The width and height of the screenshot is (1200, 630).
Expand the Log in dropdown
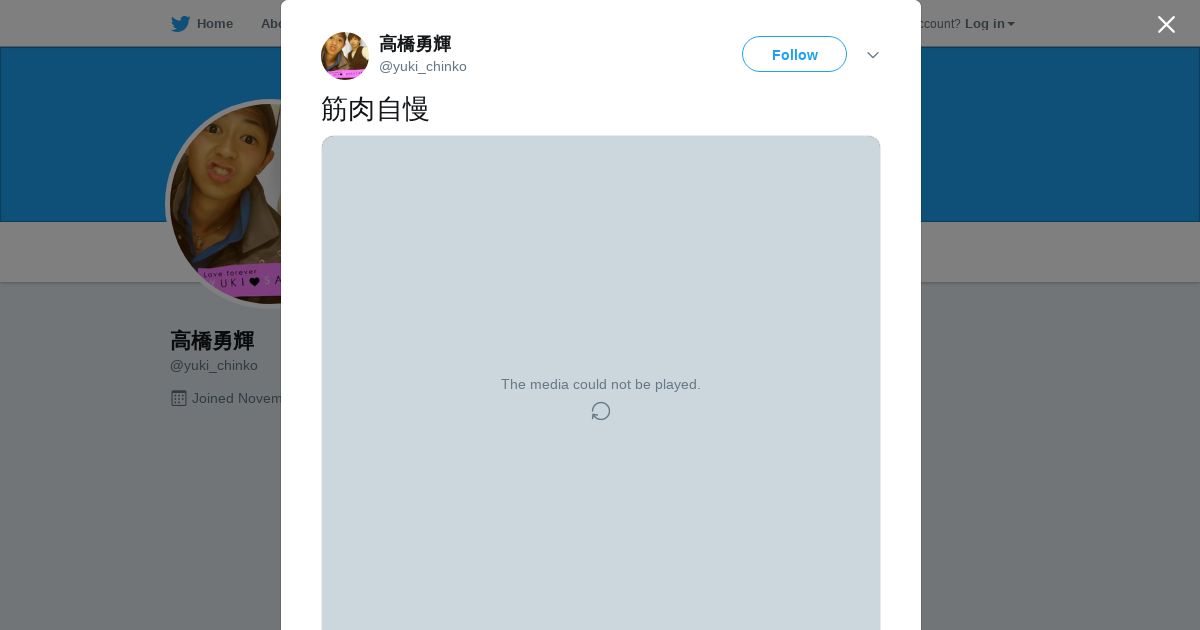coord(989,24)
